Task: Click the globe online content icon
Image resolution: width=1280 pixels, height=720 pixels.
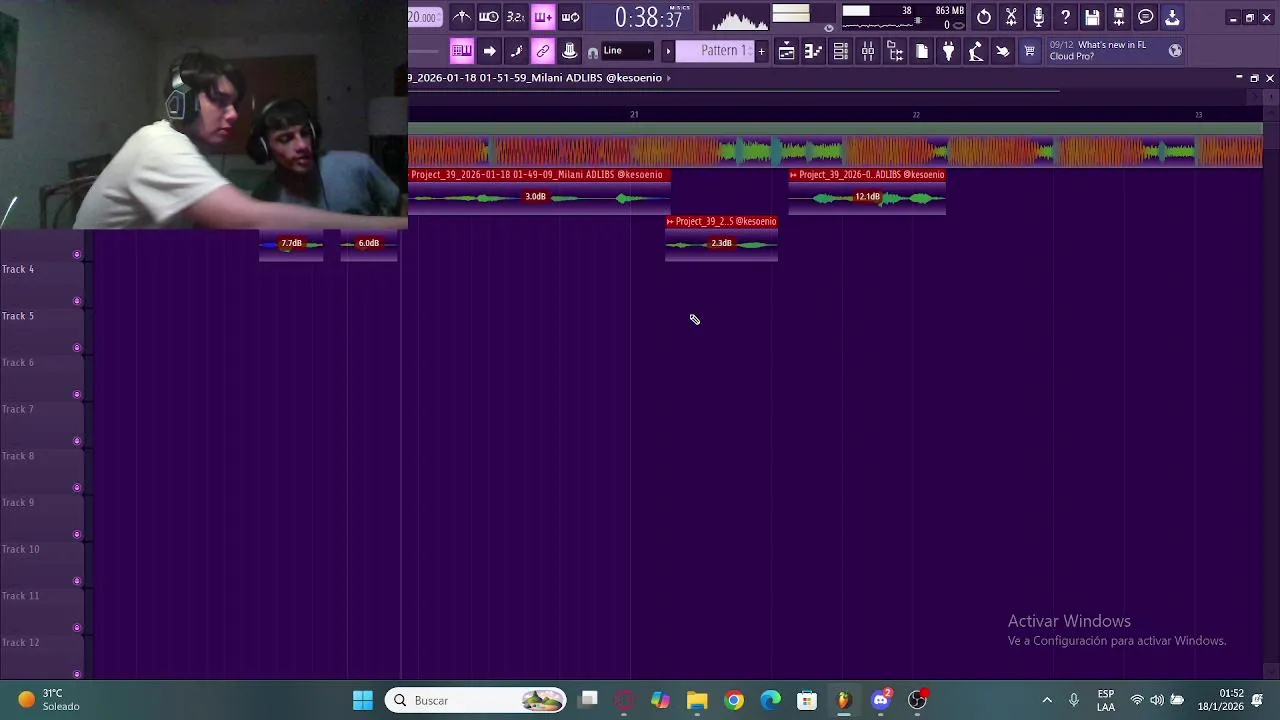Action: tap(1176, 51)
